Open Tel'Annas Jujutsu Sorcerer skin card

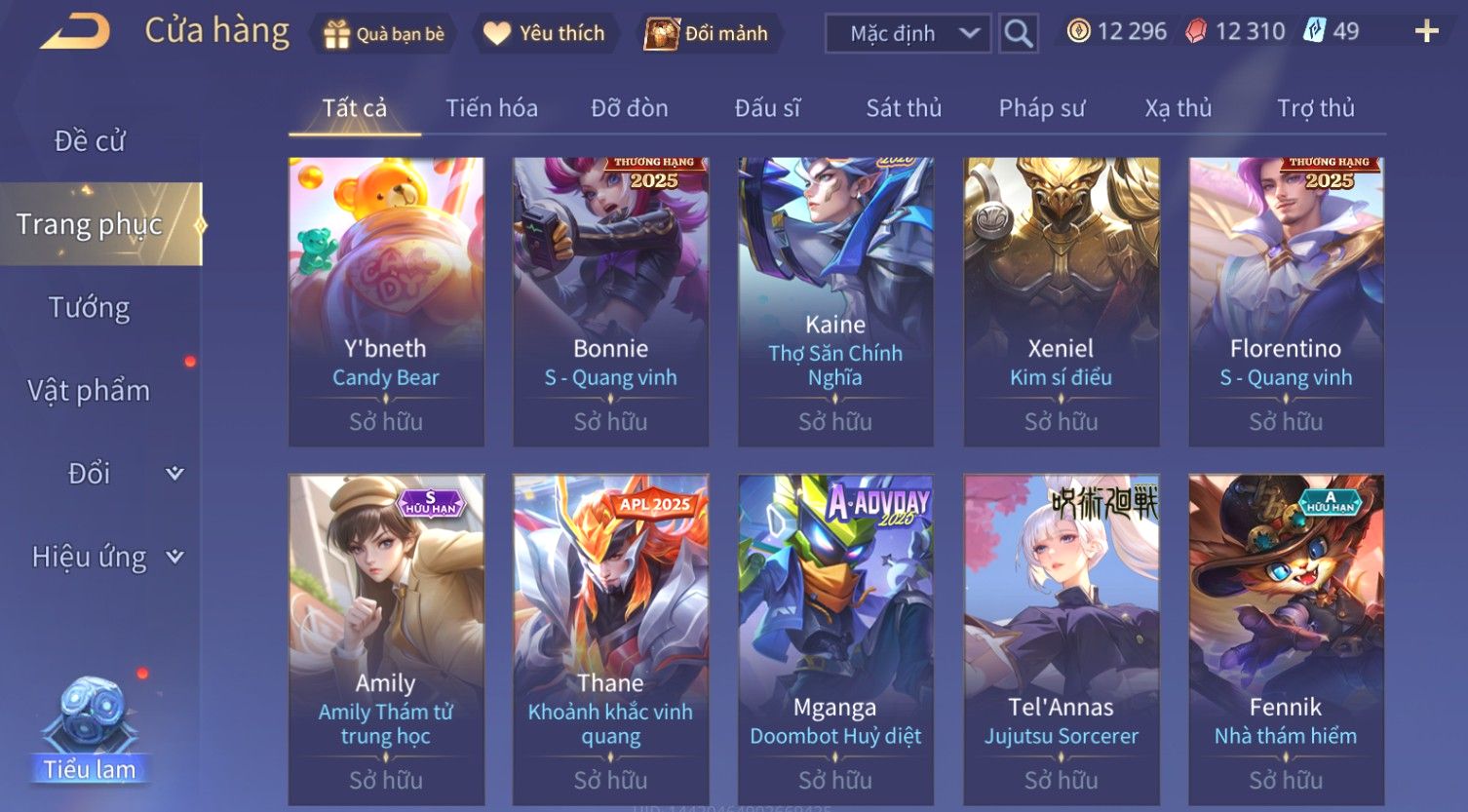tap(1062, 639)
